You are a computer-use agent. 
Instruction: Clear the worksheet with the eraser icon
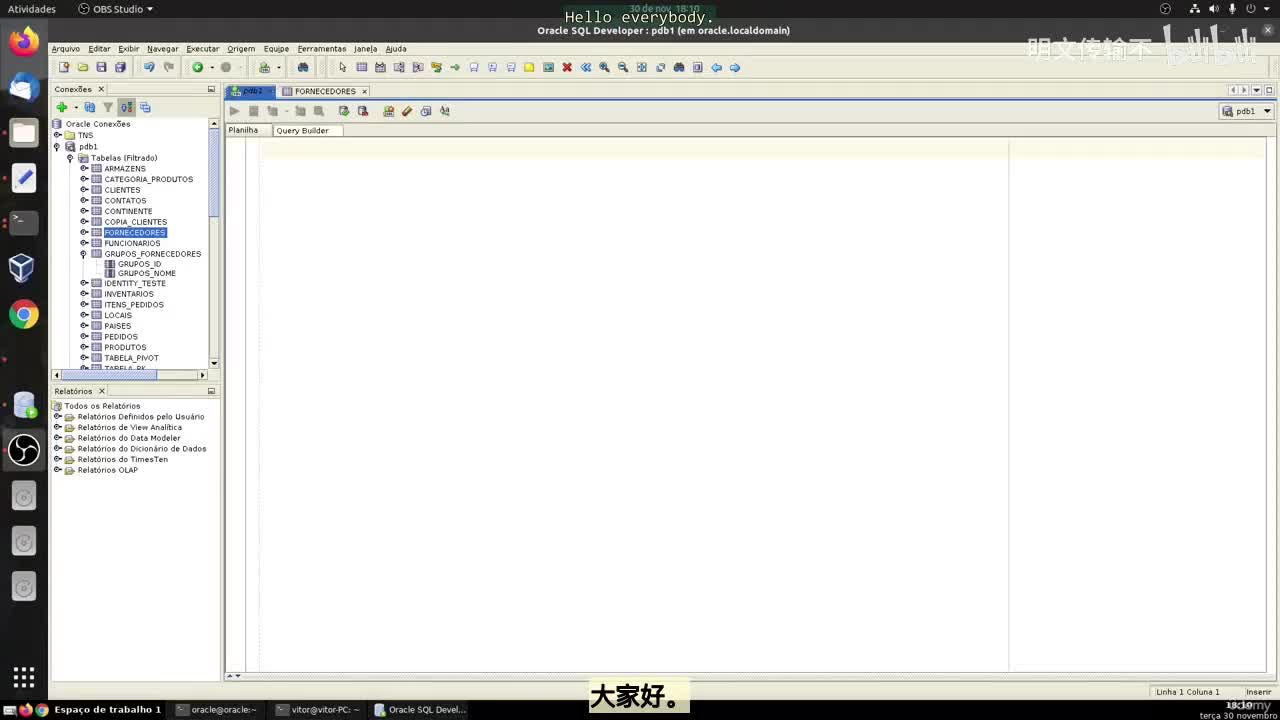[x=407, y=111]
